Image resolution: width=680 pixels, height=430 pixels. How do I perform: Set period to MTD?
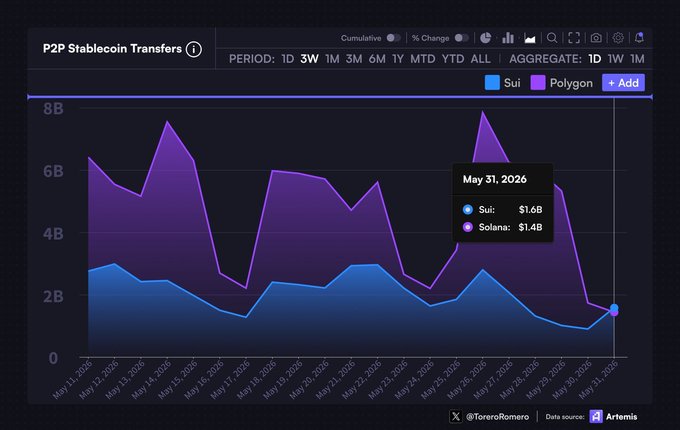(422, 59)
